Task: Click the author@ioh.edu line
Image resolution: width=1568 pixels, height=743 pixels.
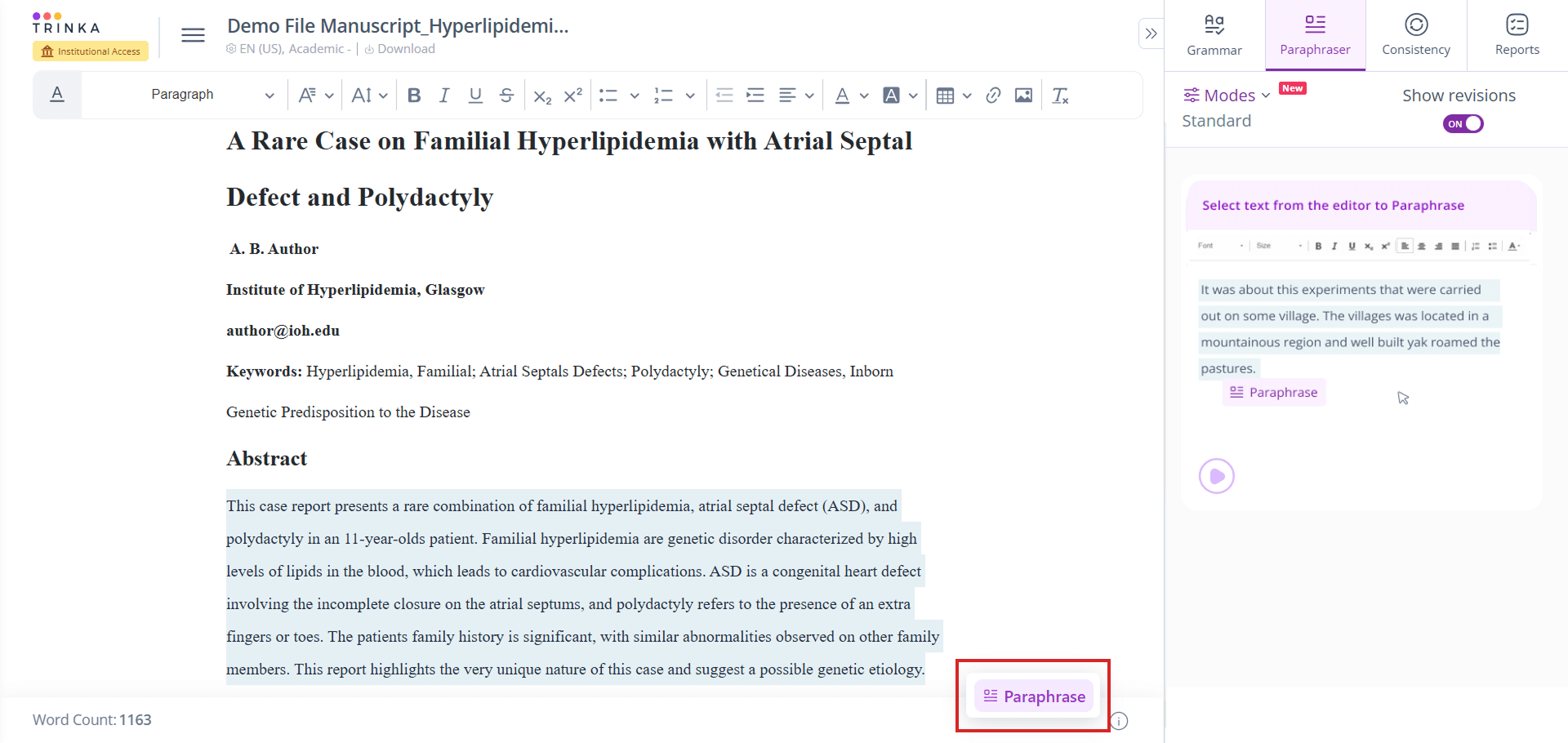Action: click(x=283, y=331)
